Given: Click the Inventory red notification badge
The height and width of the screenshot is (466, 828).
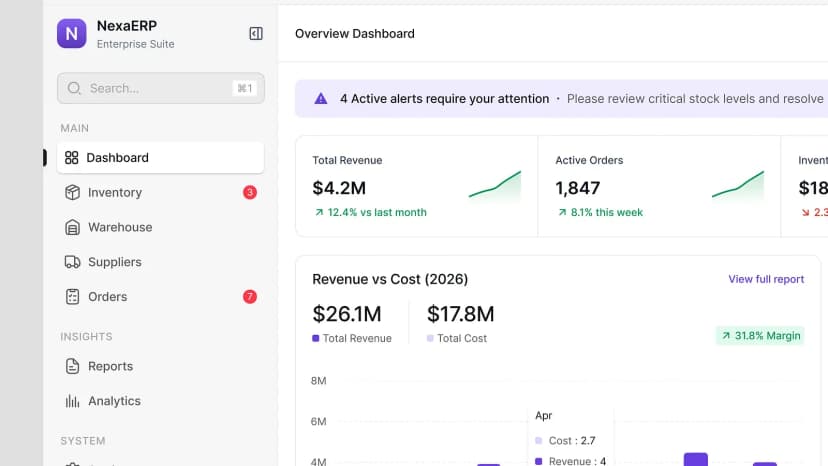Looking at the screenshot, I should tap(250, 192).
